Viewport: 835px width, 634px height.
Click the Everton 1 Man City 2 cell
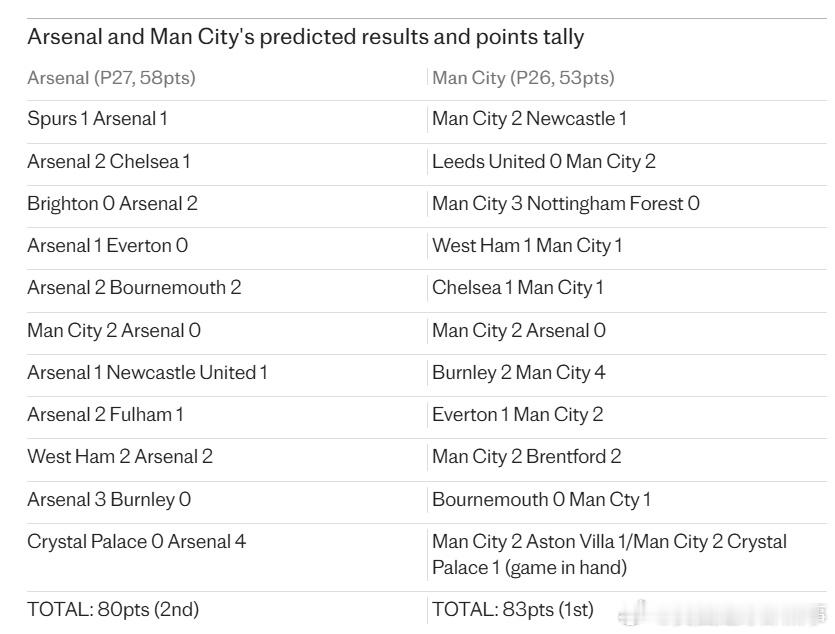point(517,414)
